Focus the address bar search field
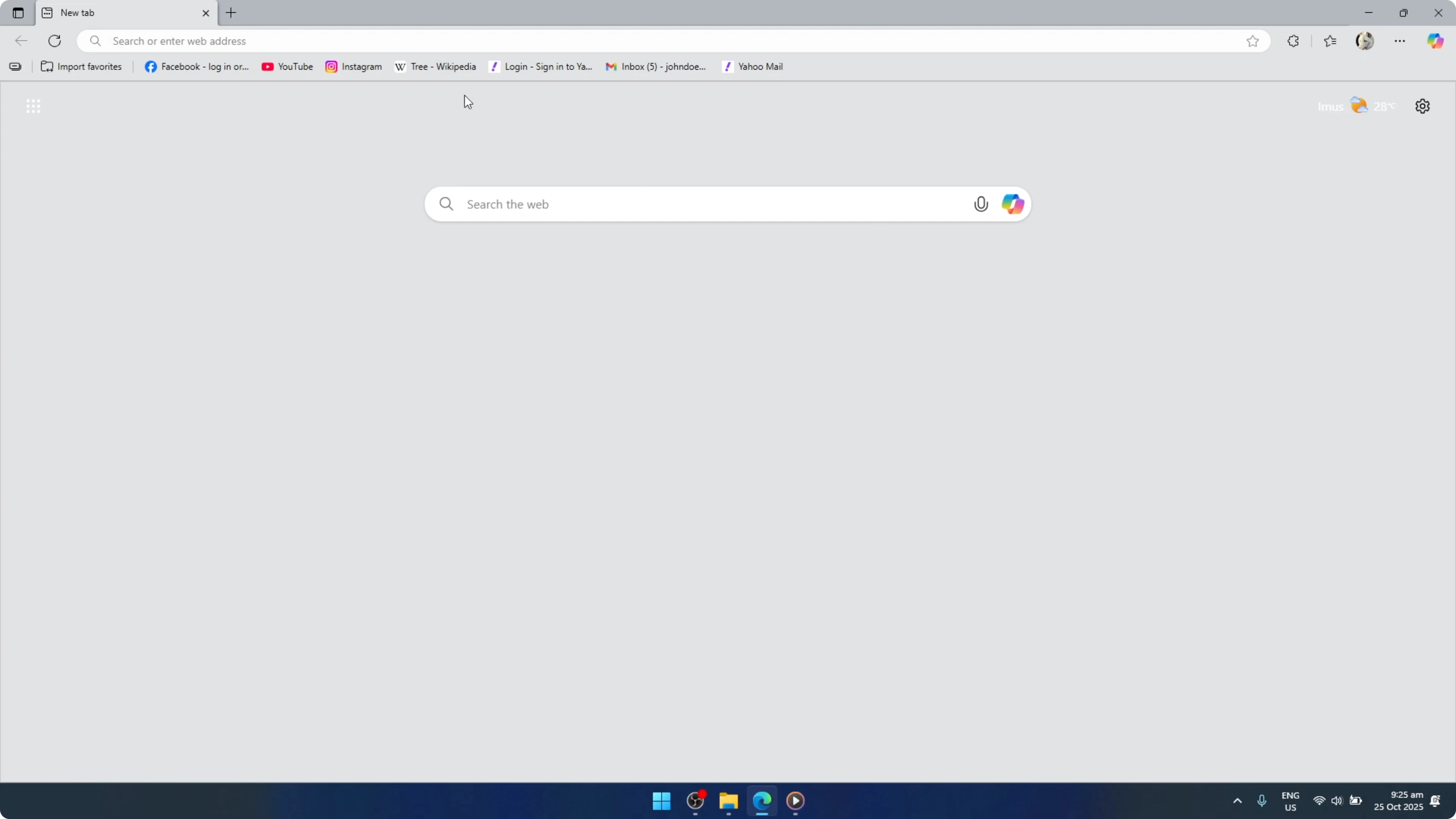Image resolution: width=1456 pixels, height=819 pixels. pos(673,41)
